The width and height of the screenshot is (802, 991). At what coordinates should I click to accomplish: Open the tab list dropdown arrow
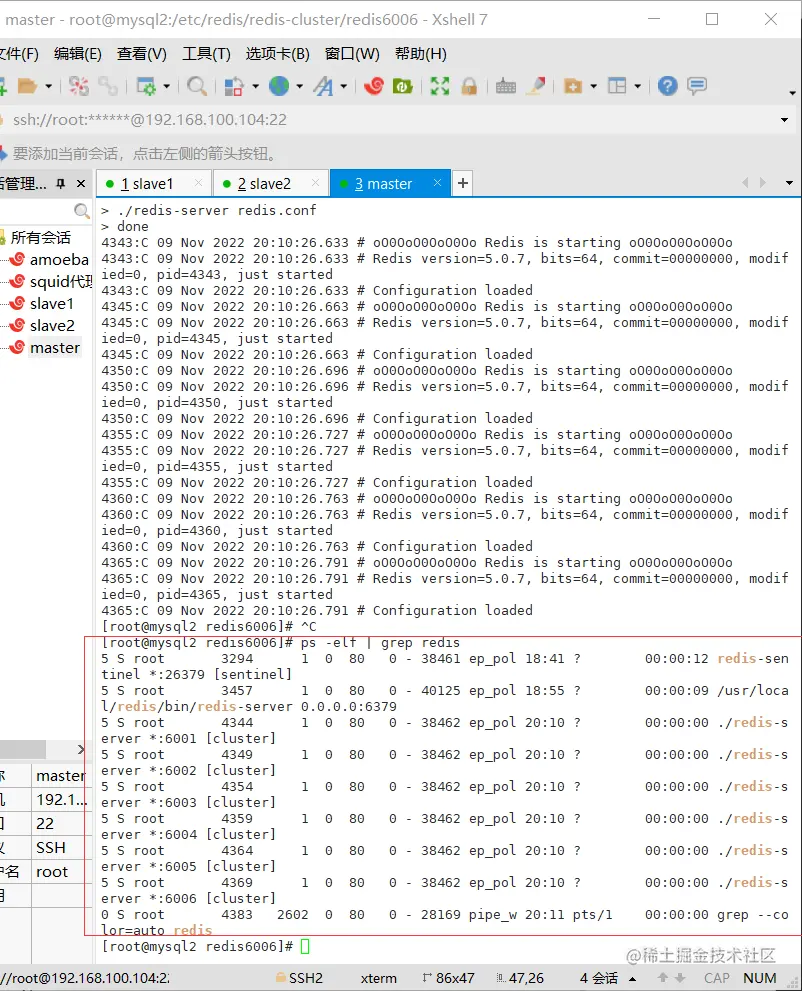coord(789,183)
